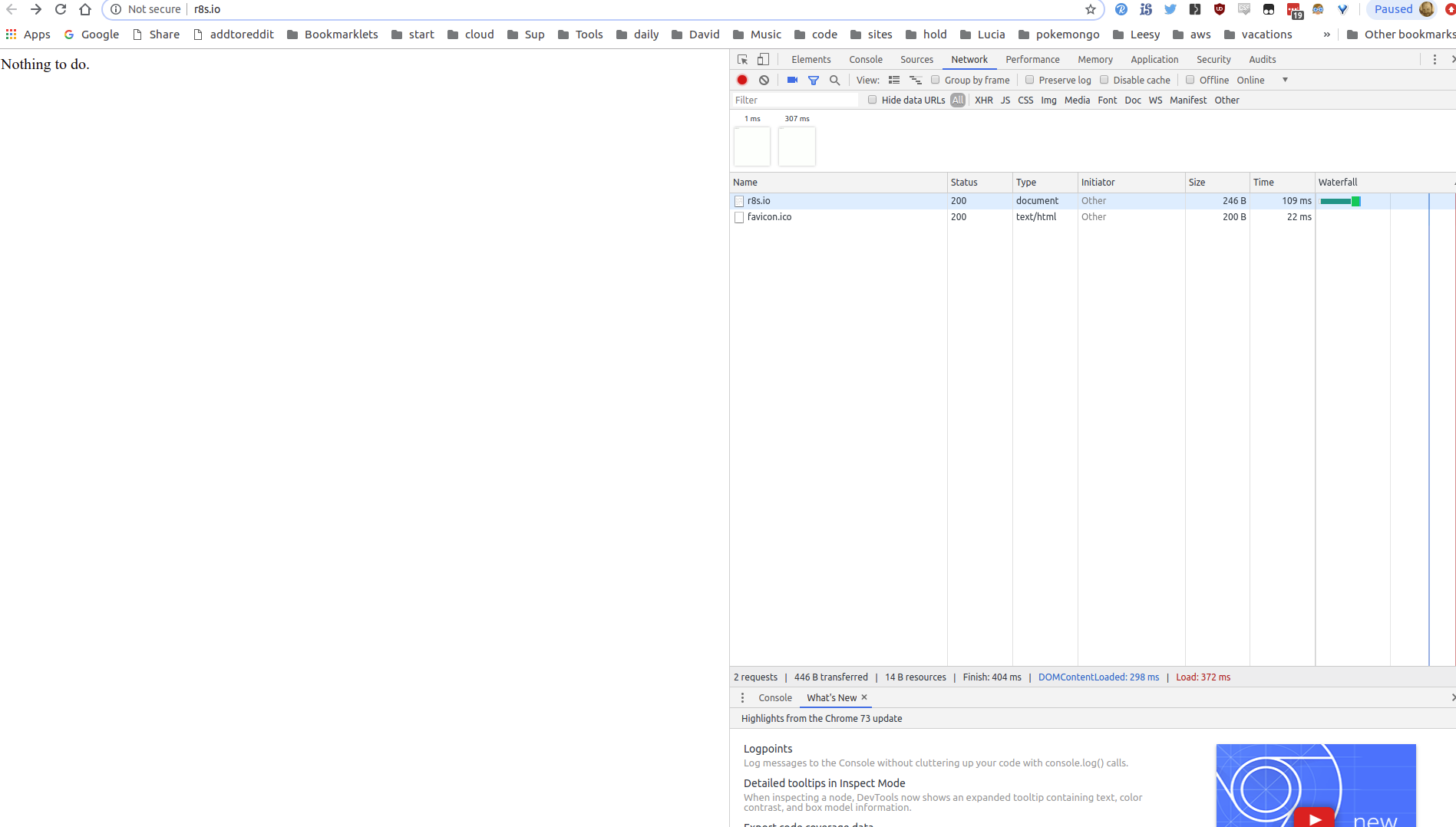Search network requests with magnifier icon

[x=835, y=80]
